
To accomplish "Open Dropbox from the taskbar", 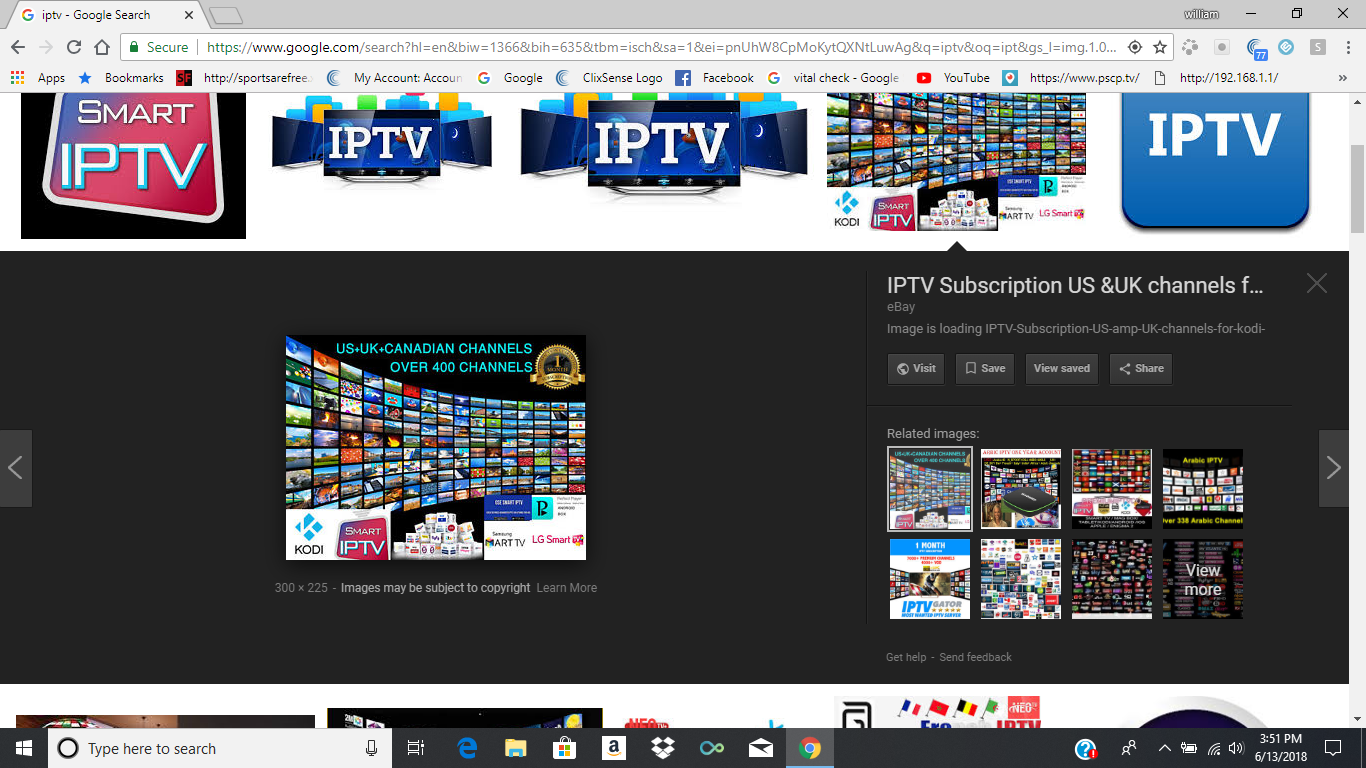I will 662,748.
